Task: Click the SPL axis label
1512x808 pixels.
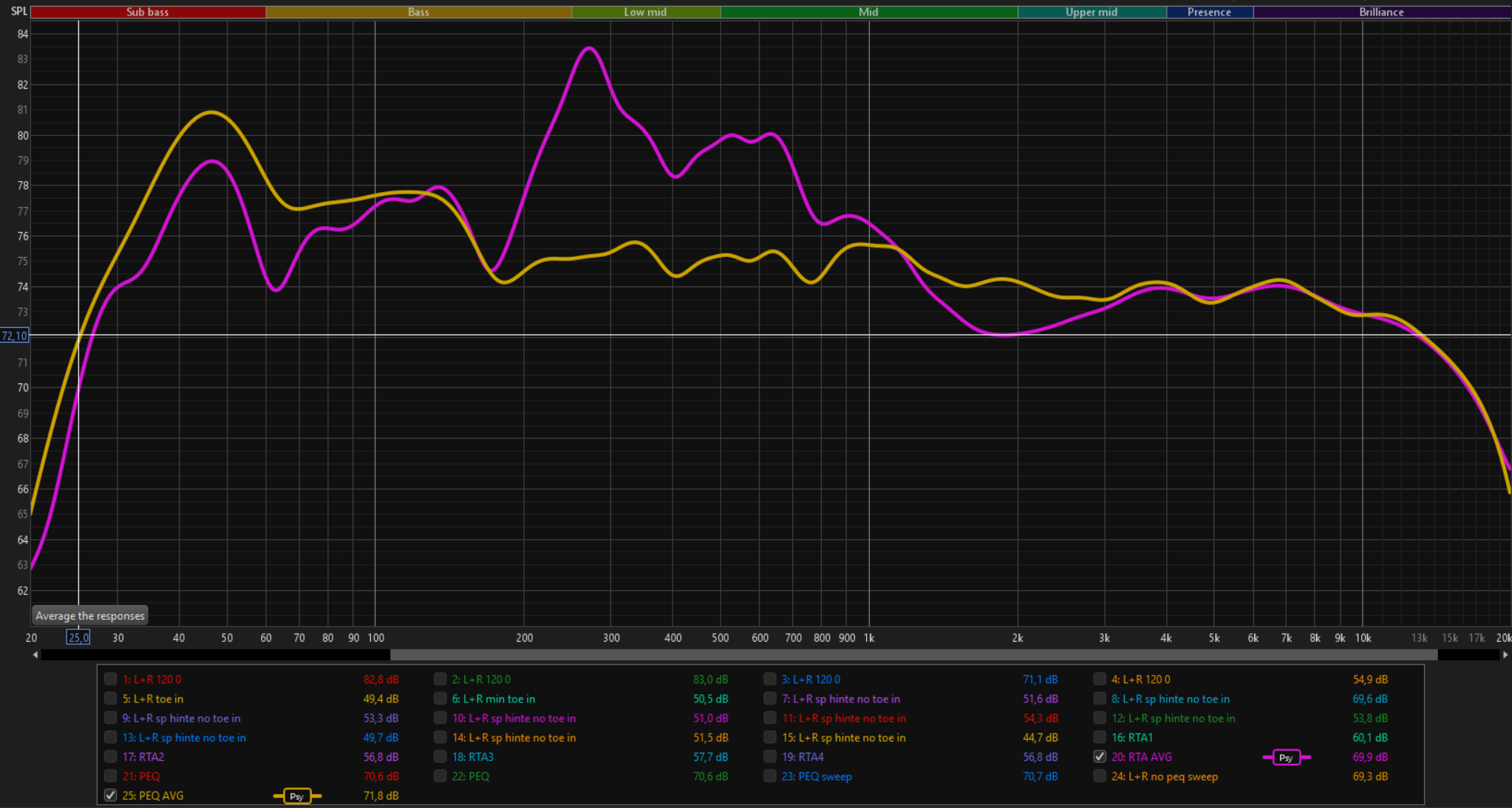Action: [19, 11]
